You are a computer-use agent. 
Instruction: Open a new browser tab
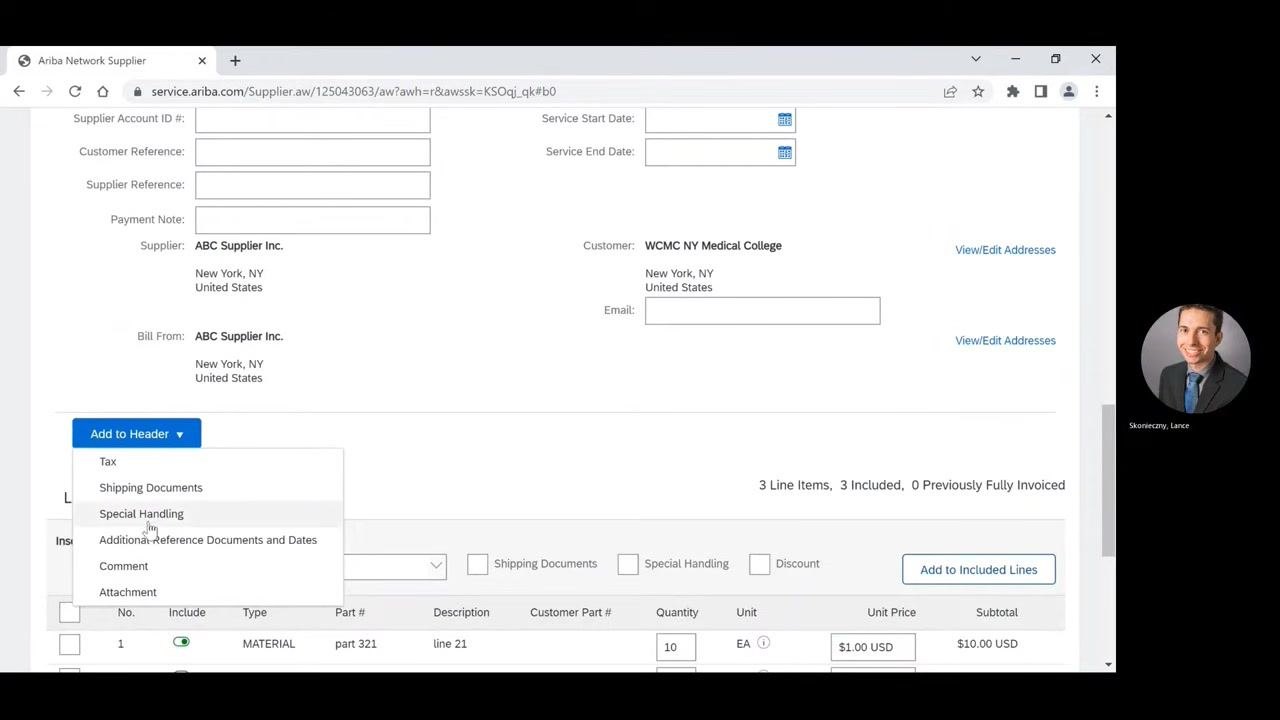click(235, 61)
